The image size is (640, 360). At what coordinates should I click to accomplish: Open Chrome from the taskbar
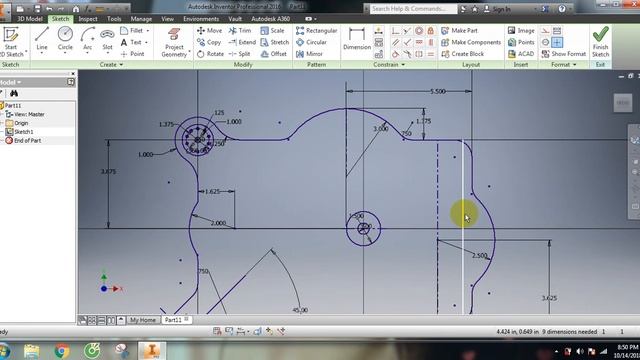point(62,351)
